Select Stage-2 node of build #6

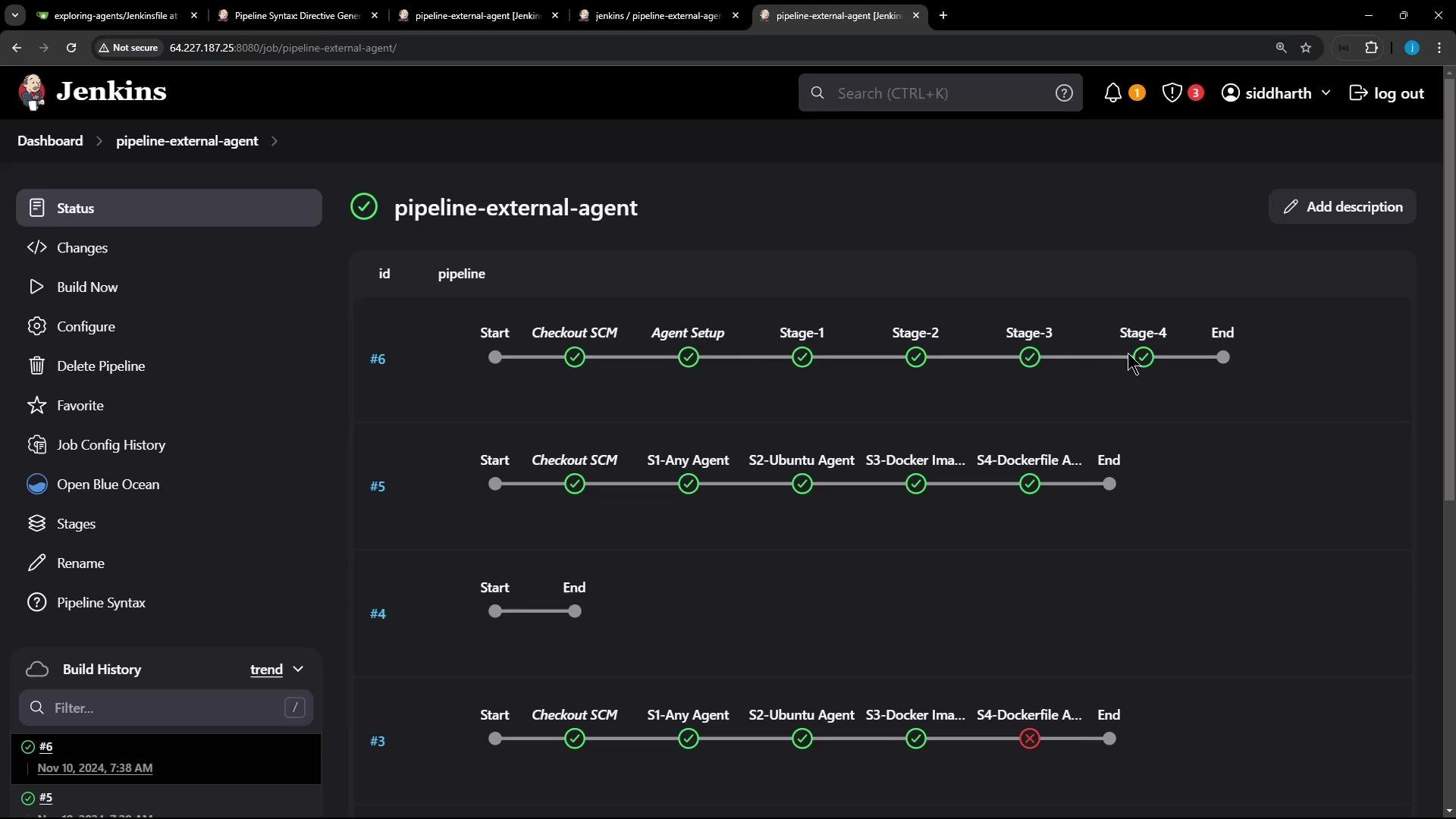click(916, 357)
